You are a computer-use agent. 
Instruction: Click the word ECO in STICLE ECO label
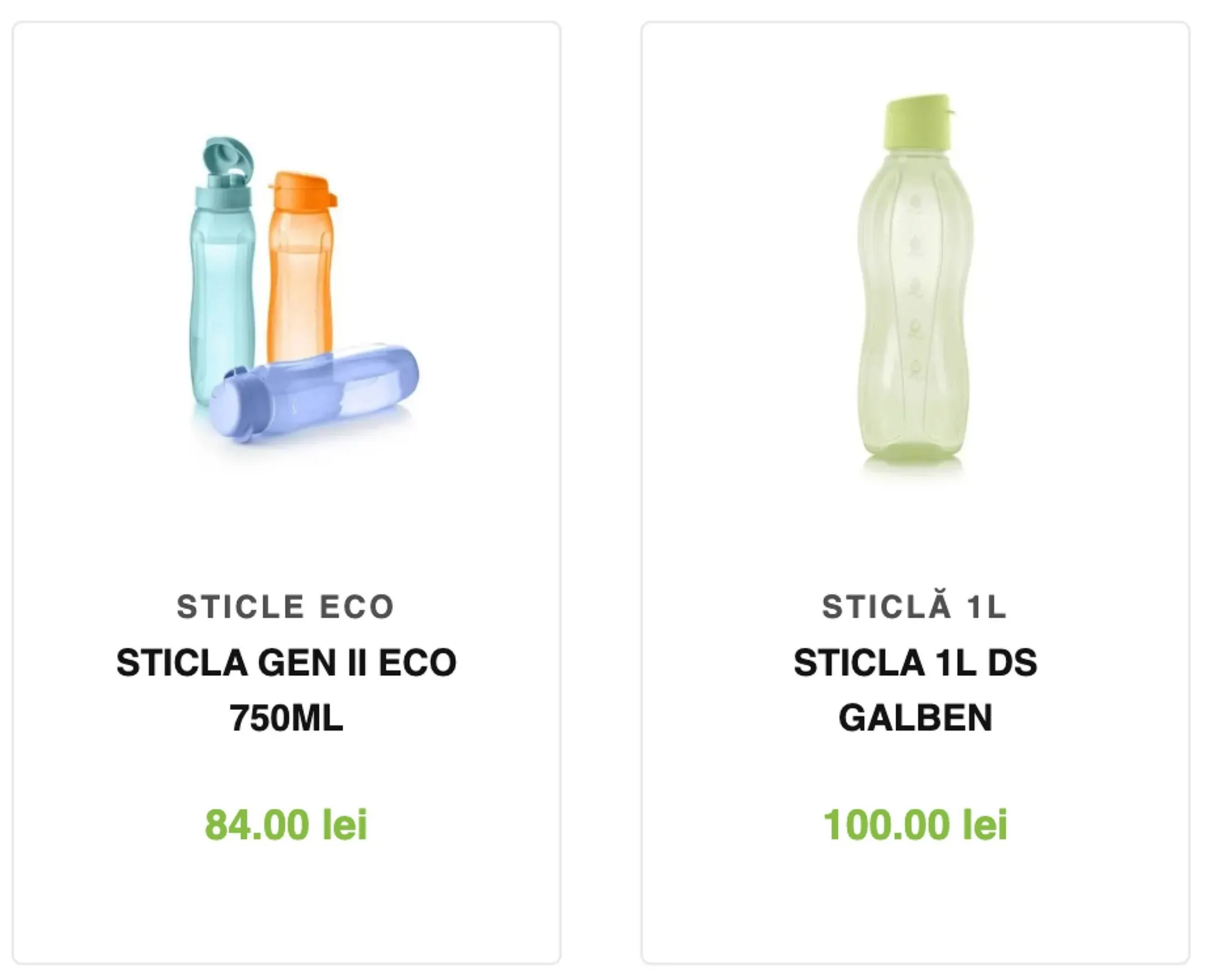click(x=357, y=606)
